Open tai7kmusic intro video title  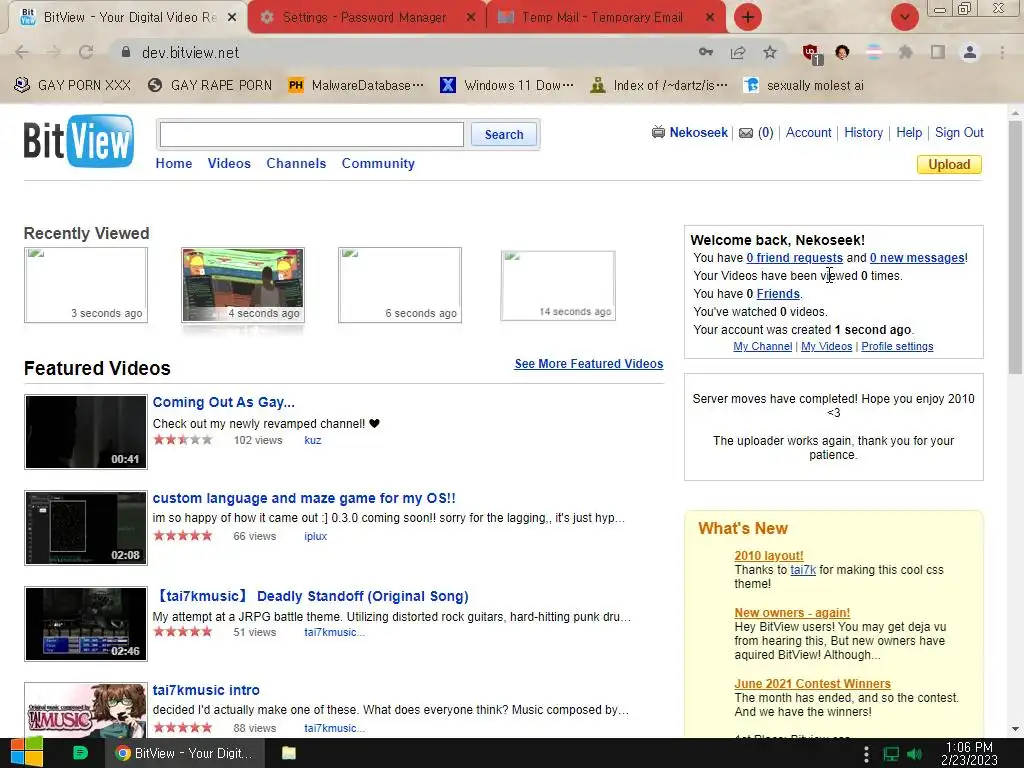[x=206, y=690]
